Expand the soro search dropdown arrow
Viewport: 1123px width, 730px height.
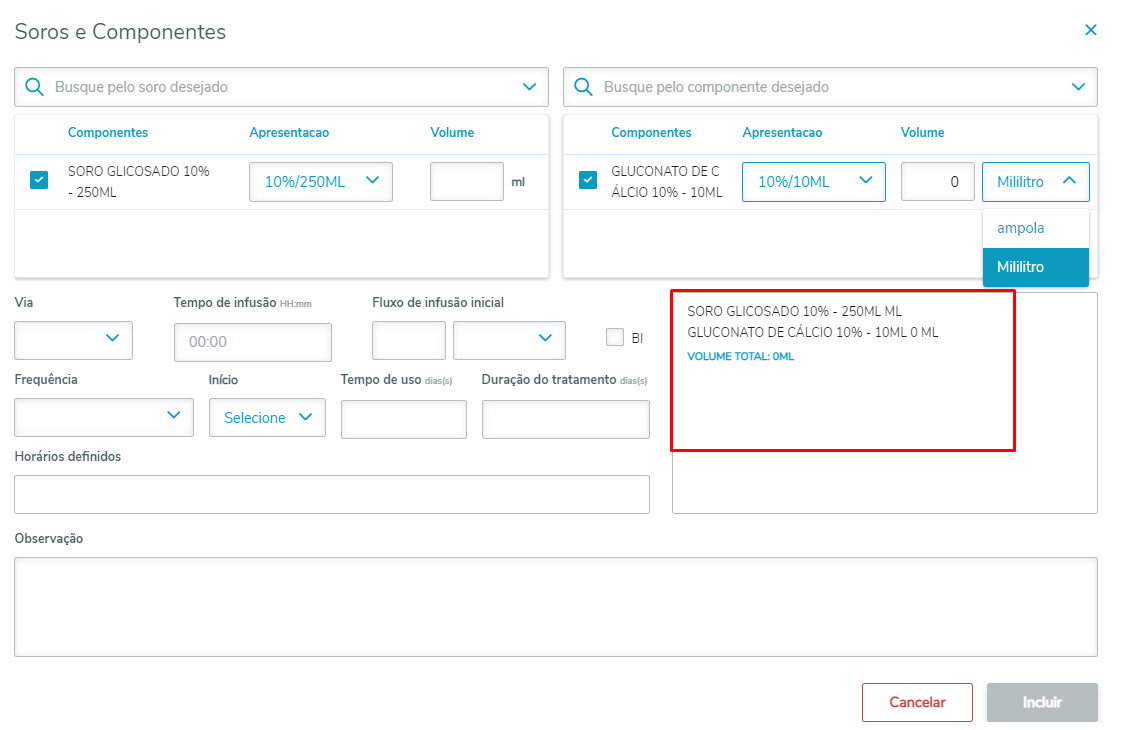tap(530, 87)
